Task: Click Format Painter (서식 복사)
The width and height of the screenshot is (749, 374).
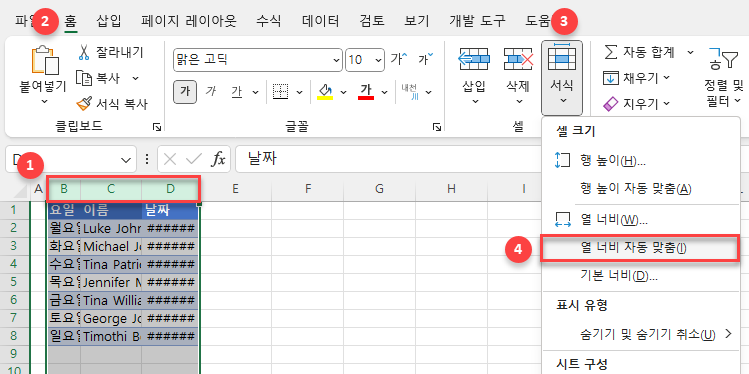Action: pos(112,104)
